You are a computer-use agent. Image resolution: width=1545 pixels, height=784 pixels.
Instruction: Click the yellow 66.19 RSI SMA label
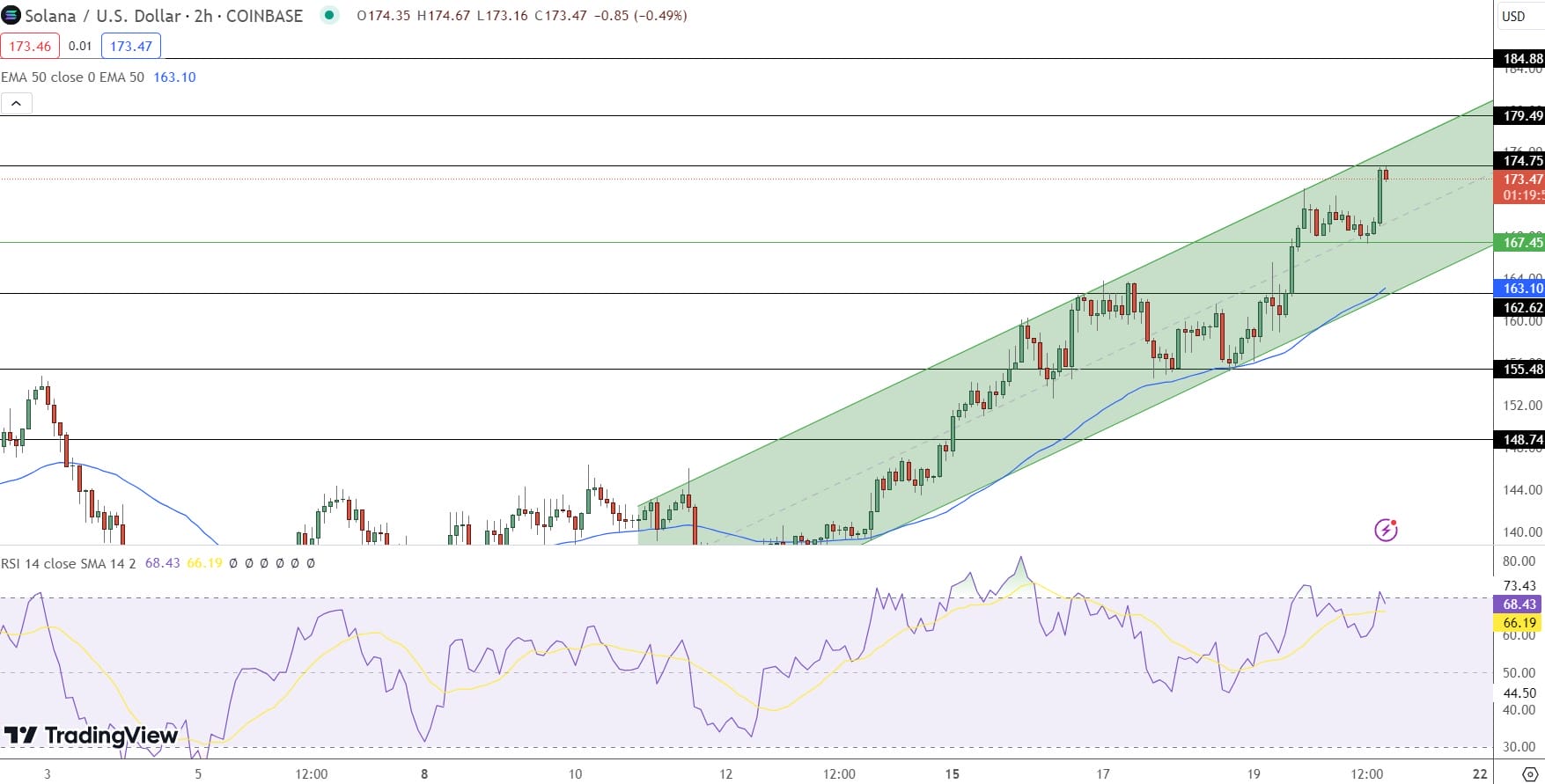(x=1519, y=623)
